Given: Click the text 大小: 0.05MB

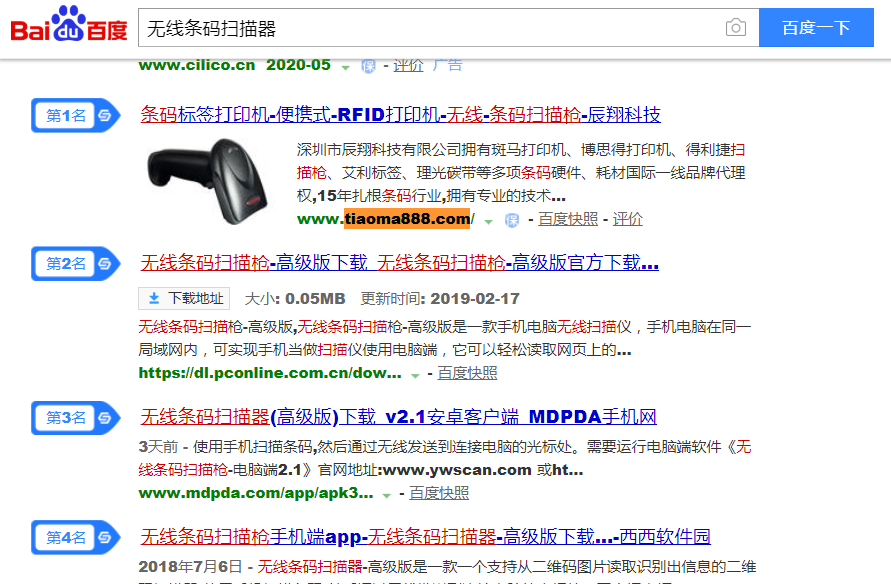Looking at the screenshot, I should [294, 298].
